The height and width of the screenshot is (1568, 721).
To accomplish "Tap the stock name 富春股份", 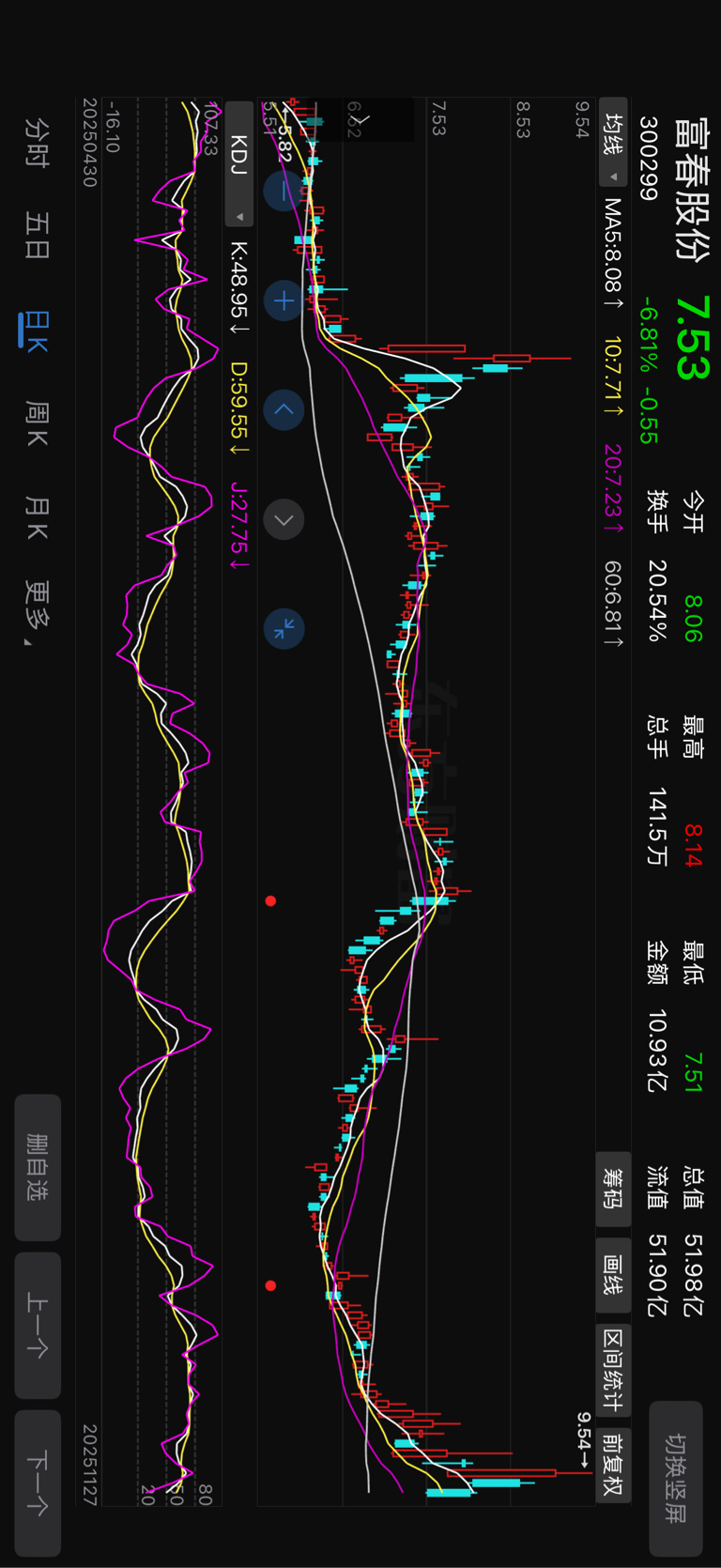I will [693, 190].
